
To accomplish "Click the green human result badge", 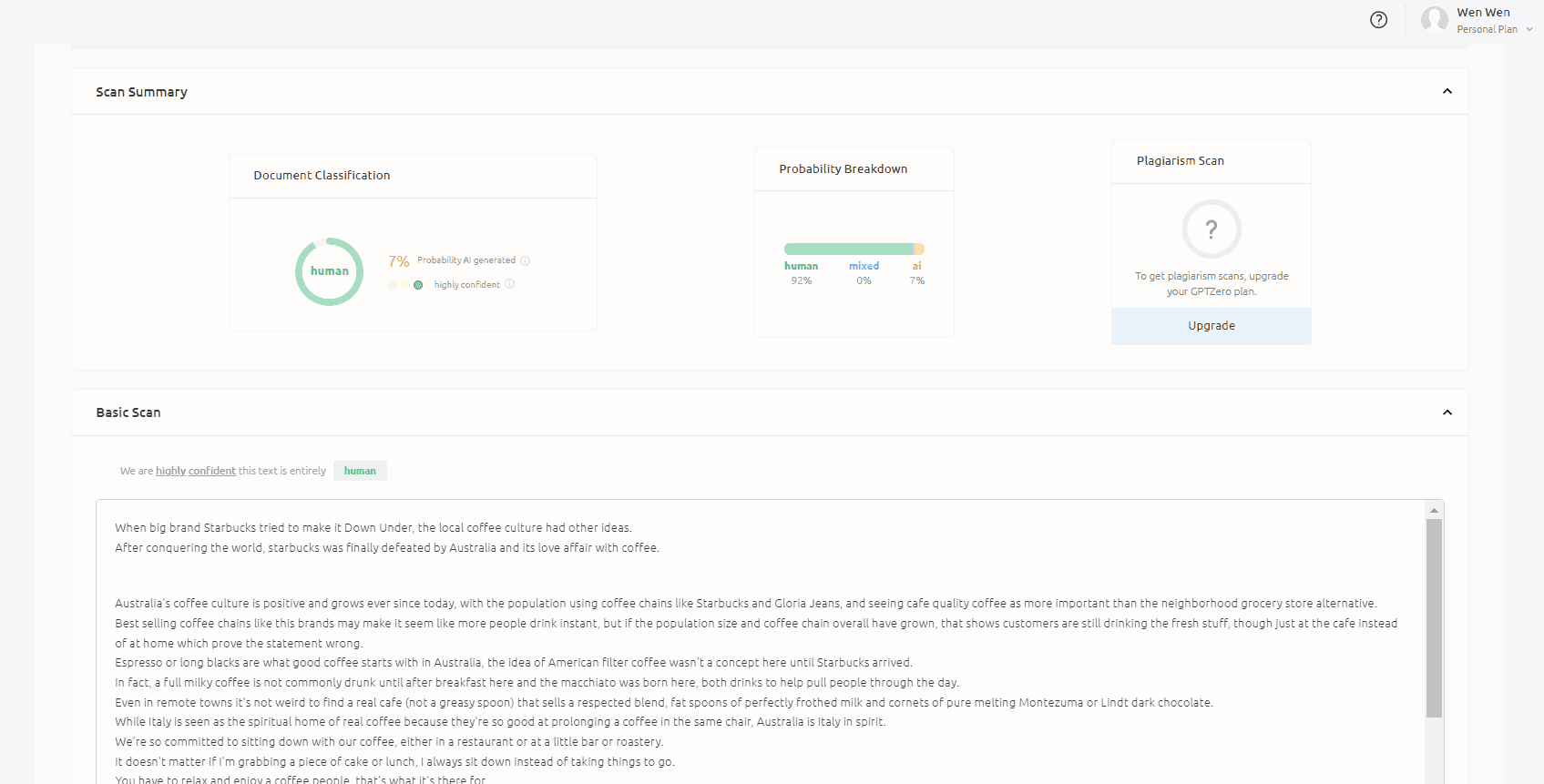I will click(x=360, y=471).
